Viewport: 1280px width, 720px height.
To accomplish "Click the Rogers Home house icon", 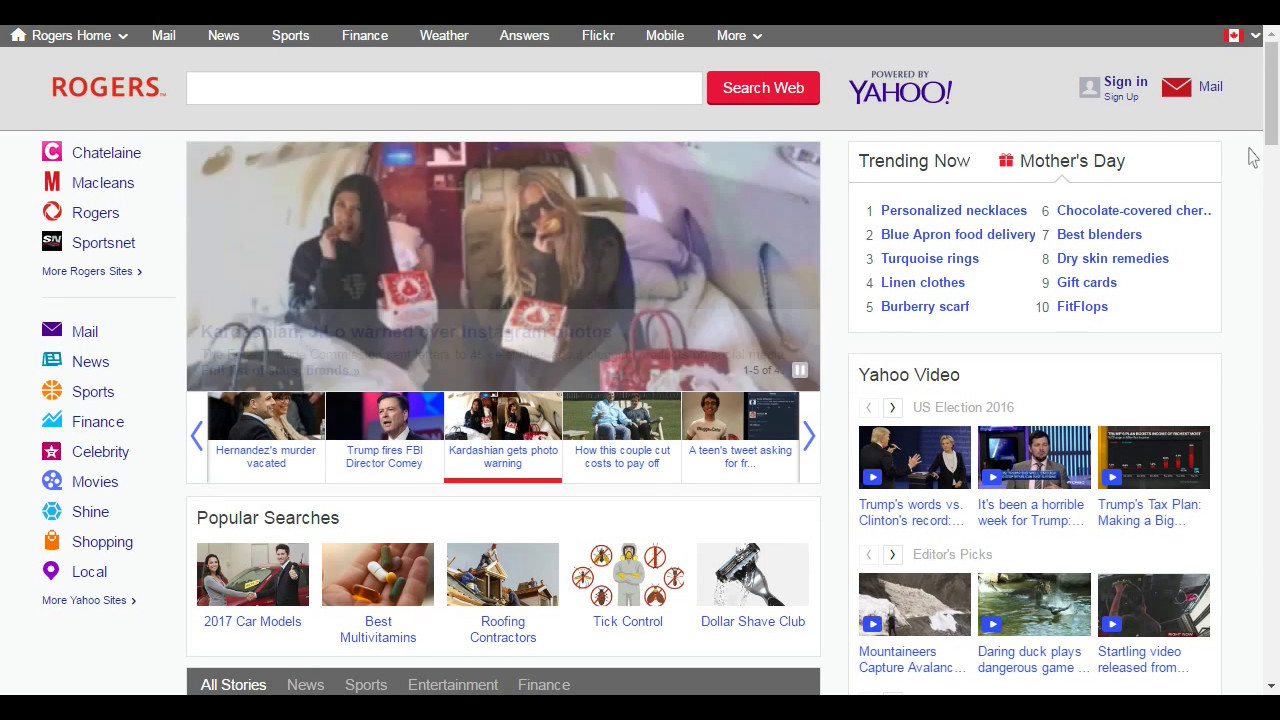I will pos(18,35).
